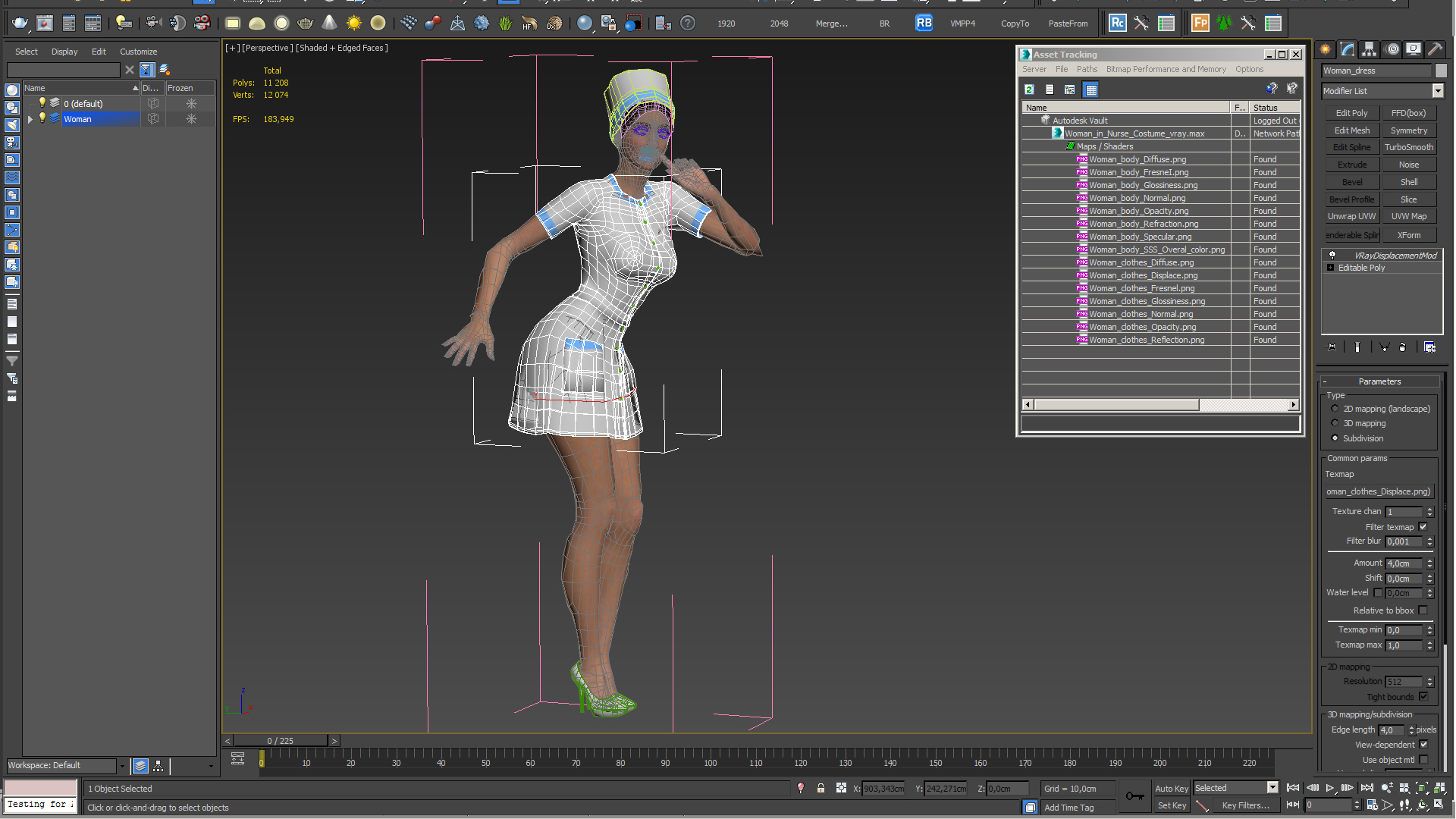Click the play animation button
The image size is (1456, 819).
click(x=1330, y=789)
